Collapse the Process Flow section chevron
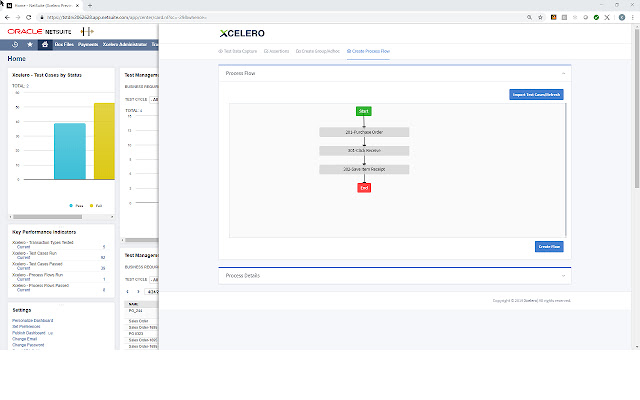 pyautogui.click(x=563, y=73)
